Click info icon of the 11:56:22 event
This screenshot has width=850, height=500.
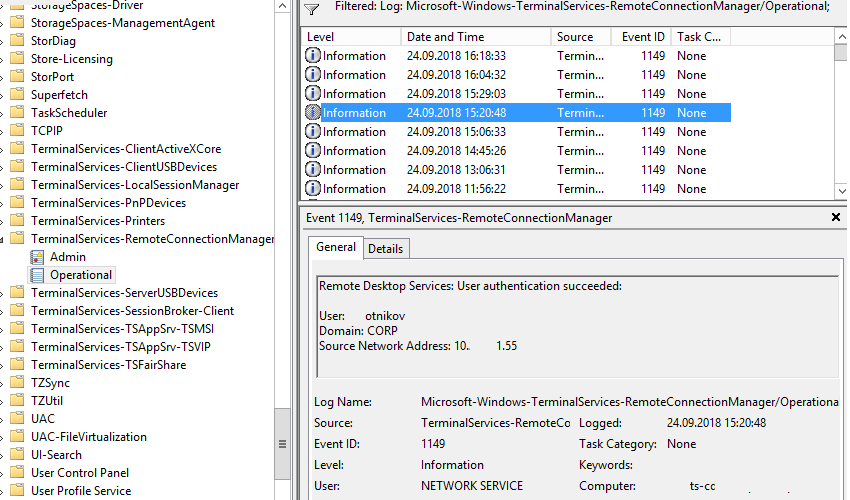click(313, 189)
